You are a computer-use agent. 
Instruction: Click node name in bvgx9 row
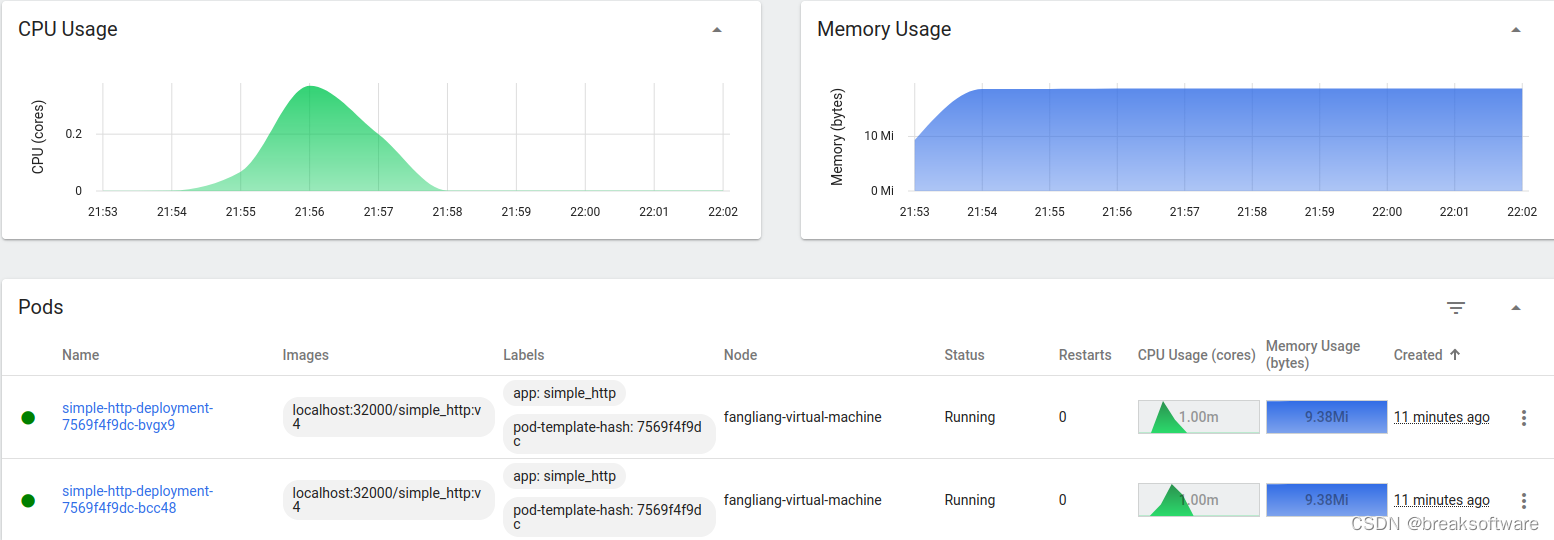802,417
